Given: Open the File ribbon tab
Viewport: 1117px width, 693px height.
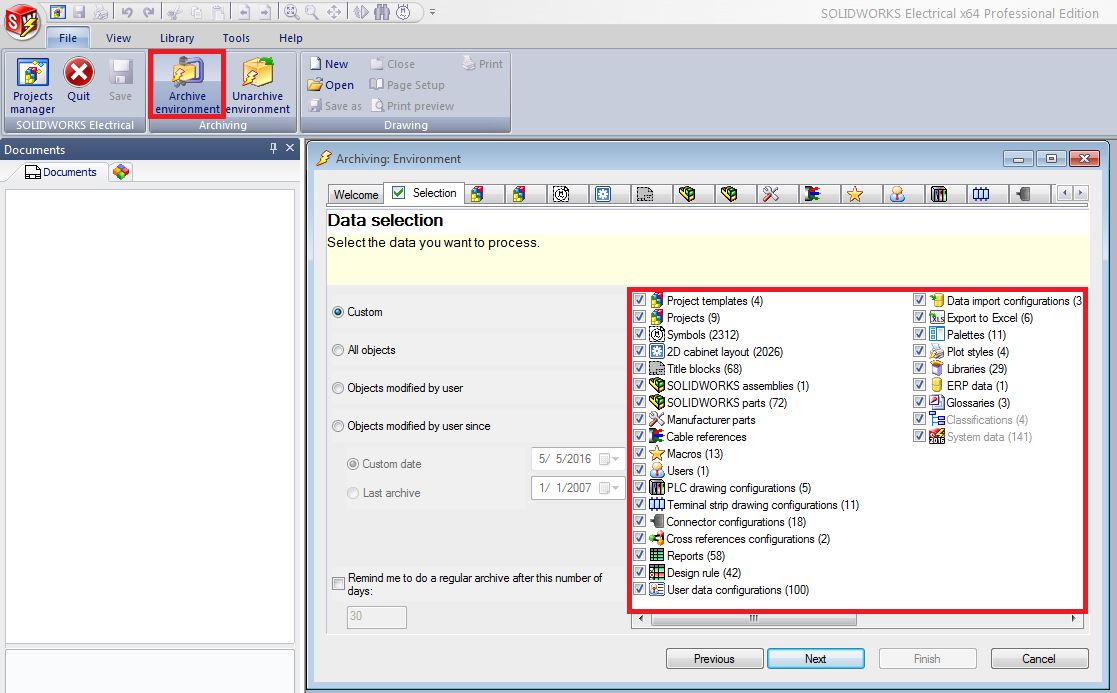Looking at the screenshot, I should (68, 38).
